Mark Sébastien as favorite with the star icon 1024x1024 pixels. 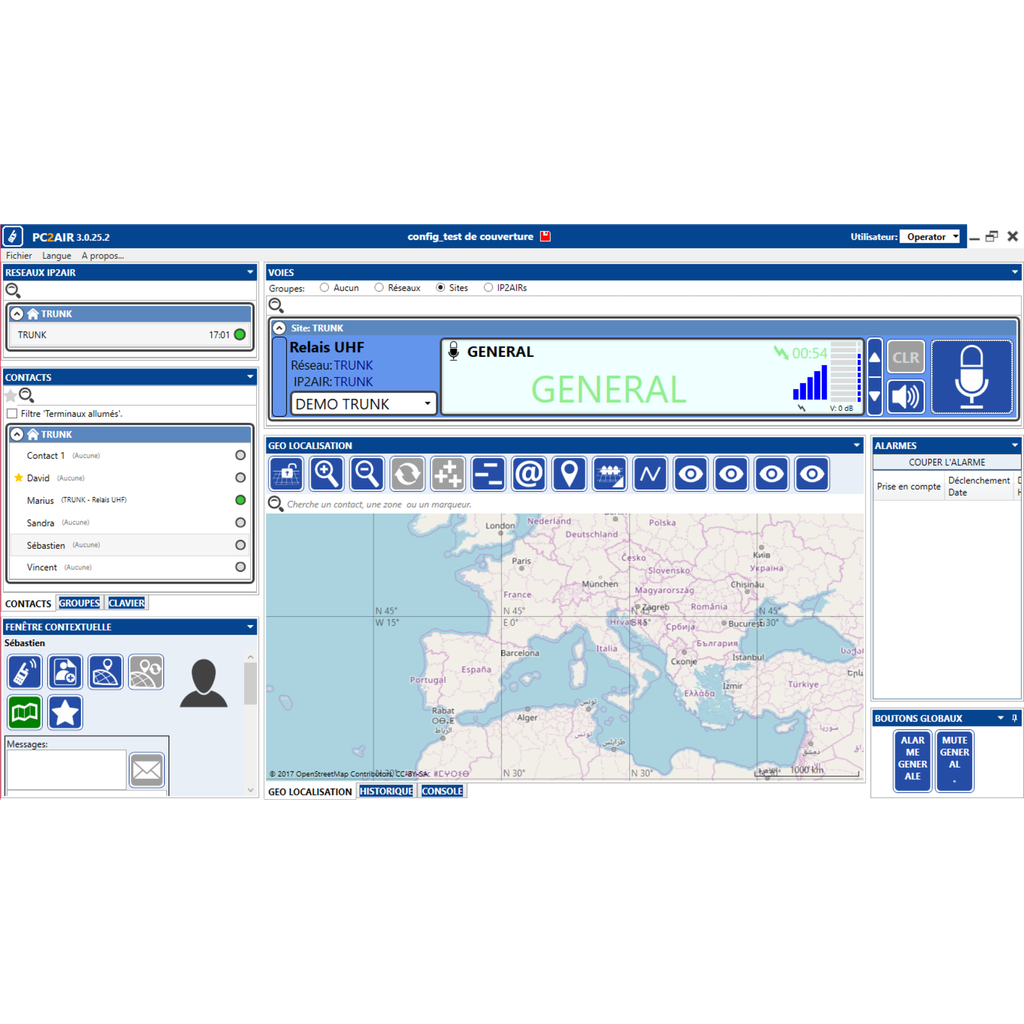[63, 711]
